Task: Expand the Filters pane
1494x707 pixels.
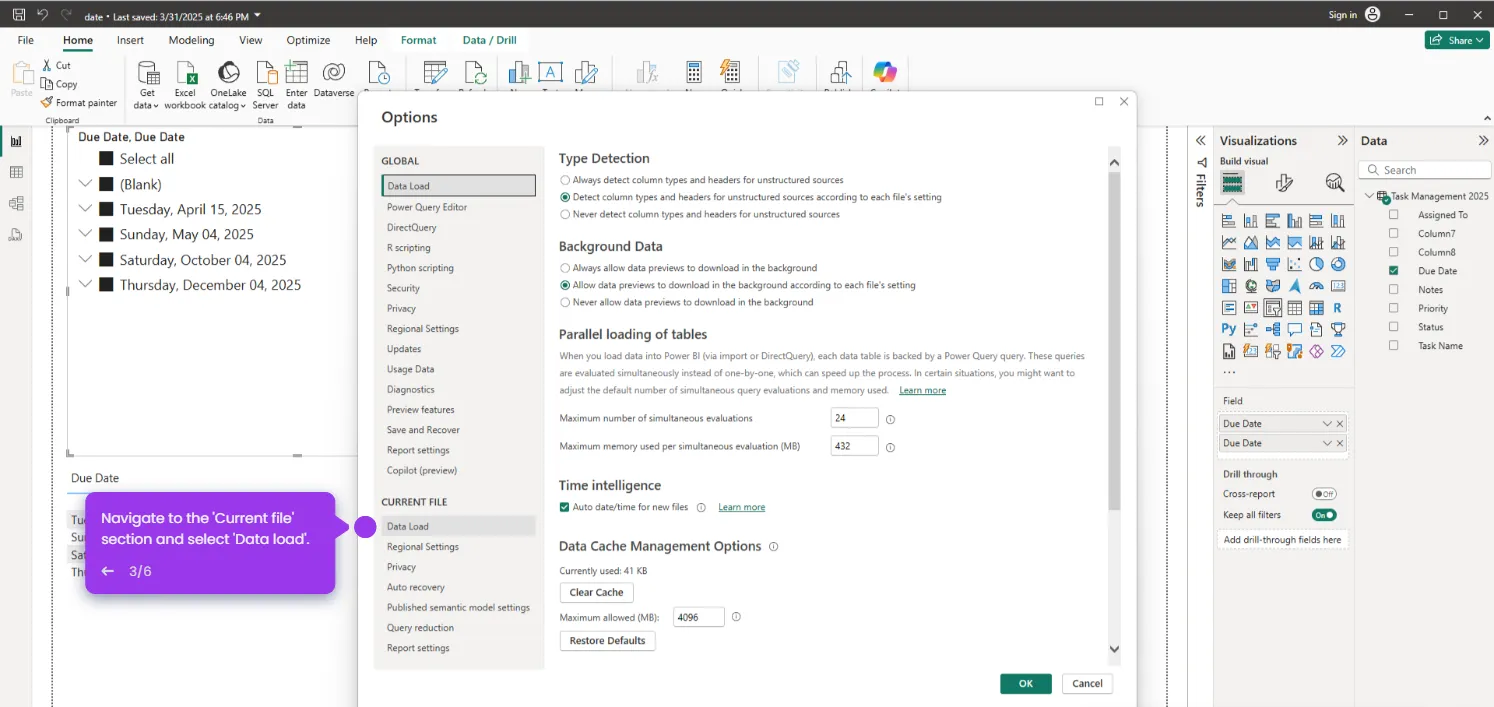Action: tap(1201, 141)
